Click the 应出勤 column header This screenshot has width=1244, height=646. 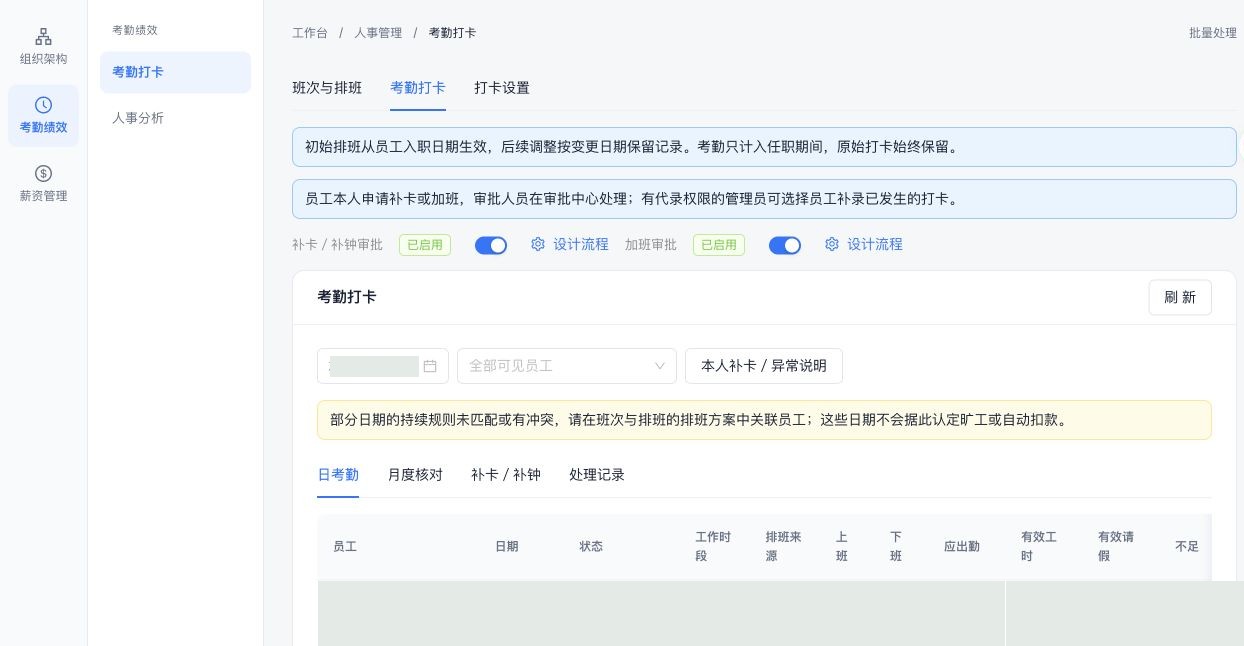point(962,547)
